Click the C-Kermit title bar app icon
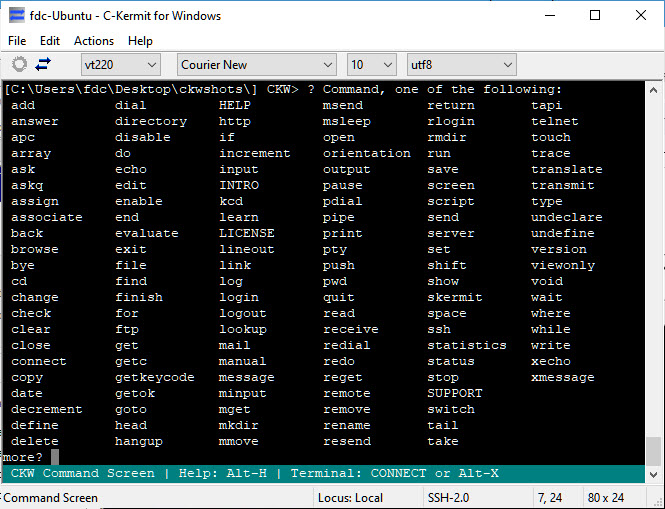The width and height of the screenshot is (665, 509). pyautogui.click(x=17, y=15)
